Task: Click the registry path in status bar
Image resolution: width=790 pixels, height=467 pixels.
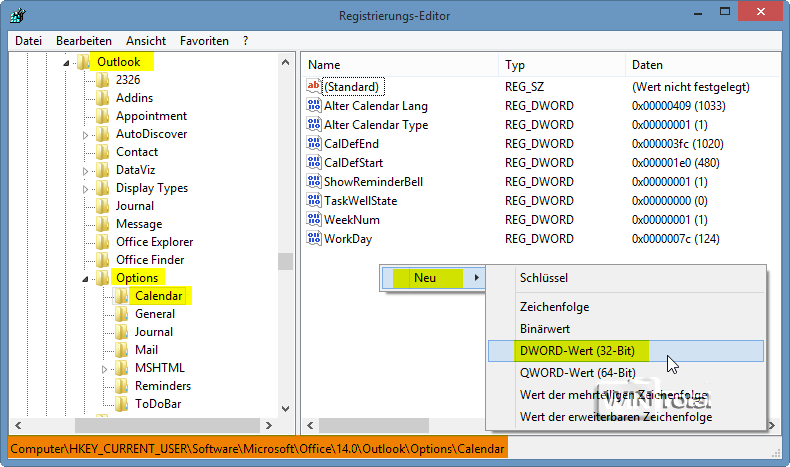Action: pos(257,448)
